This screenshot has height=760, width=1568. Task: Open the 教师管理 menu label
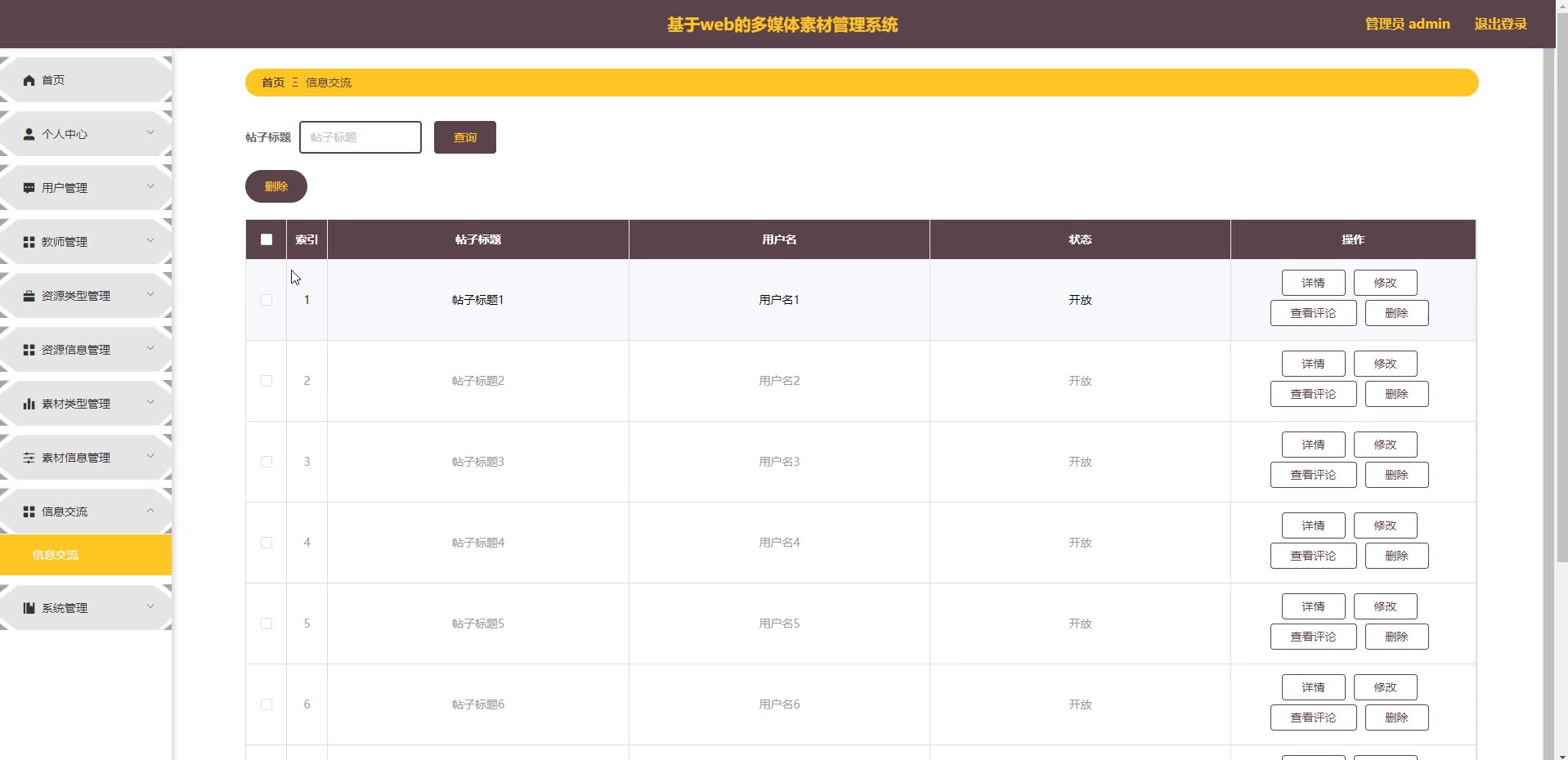(65, 242)
